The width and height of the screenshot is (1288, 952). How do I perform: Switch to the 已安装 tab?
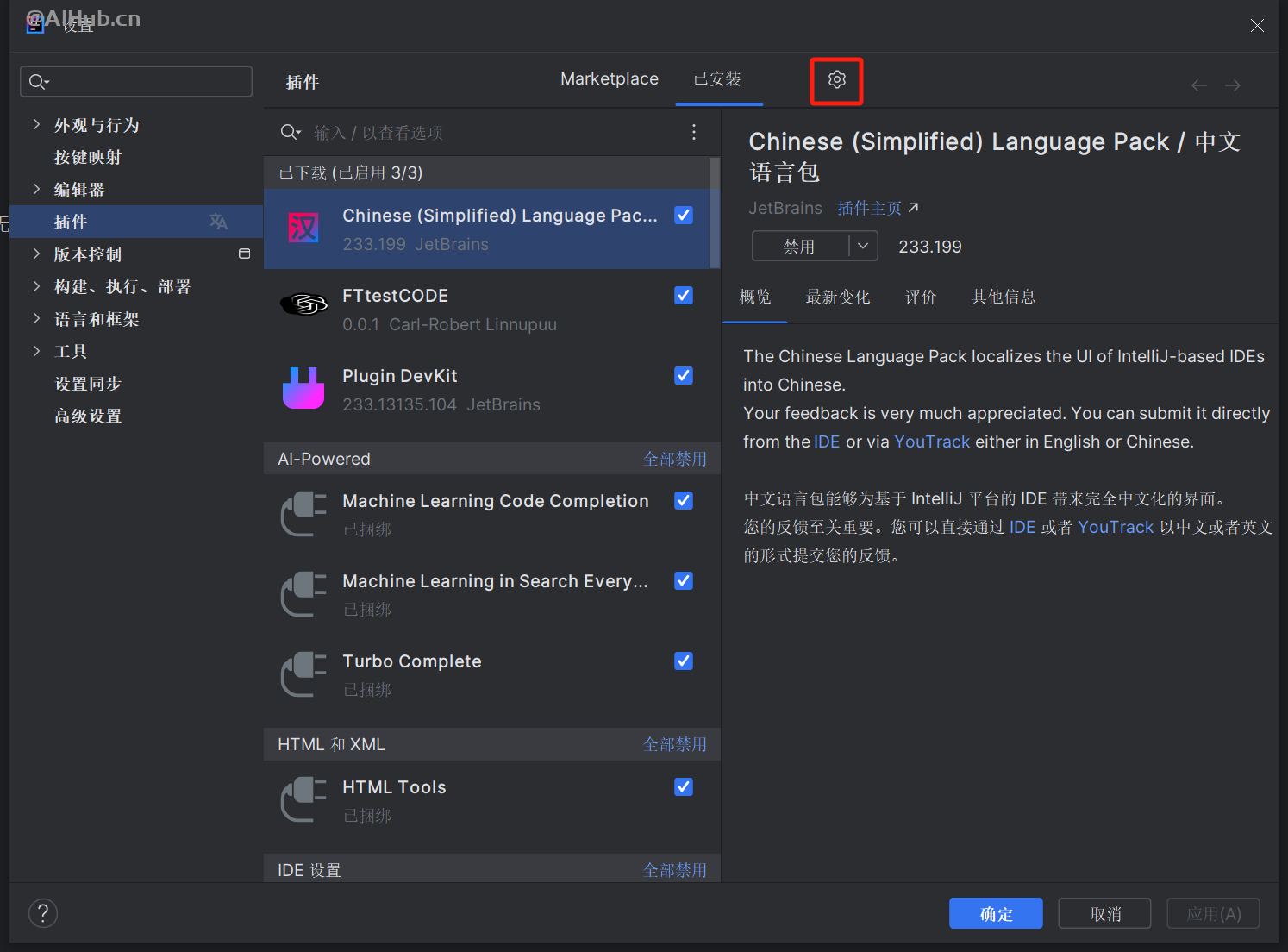point(717,79)
